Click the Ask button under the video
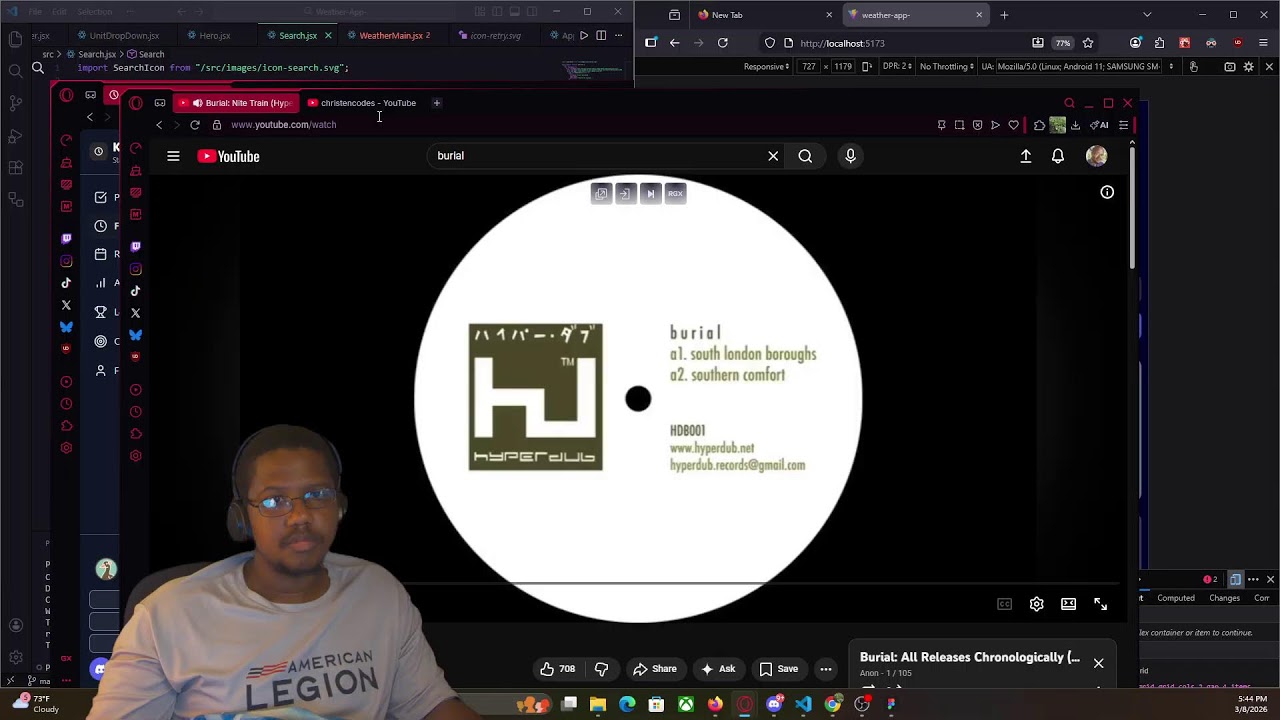 (x=718, y=669)
